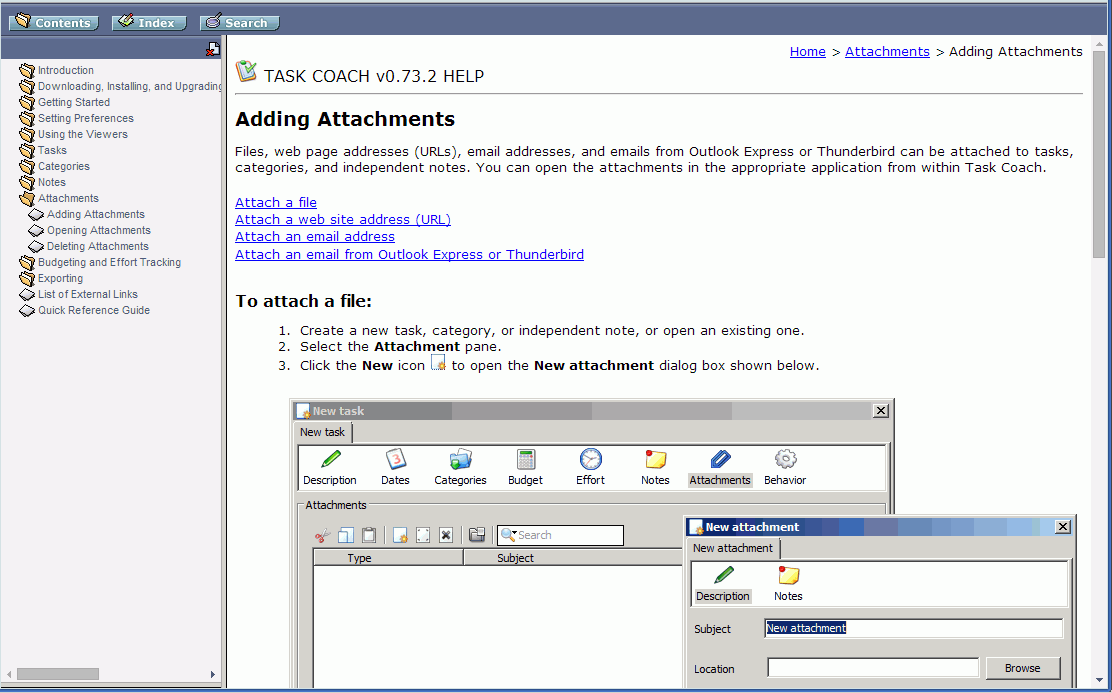Click the Subject field containing New attachment

coord(914,628)
